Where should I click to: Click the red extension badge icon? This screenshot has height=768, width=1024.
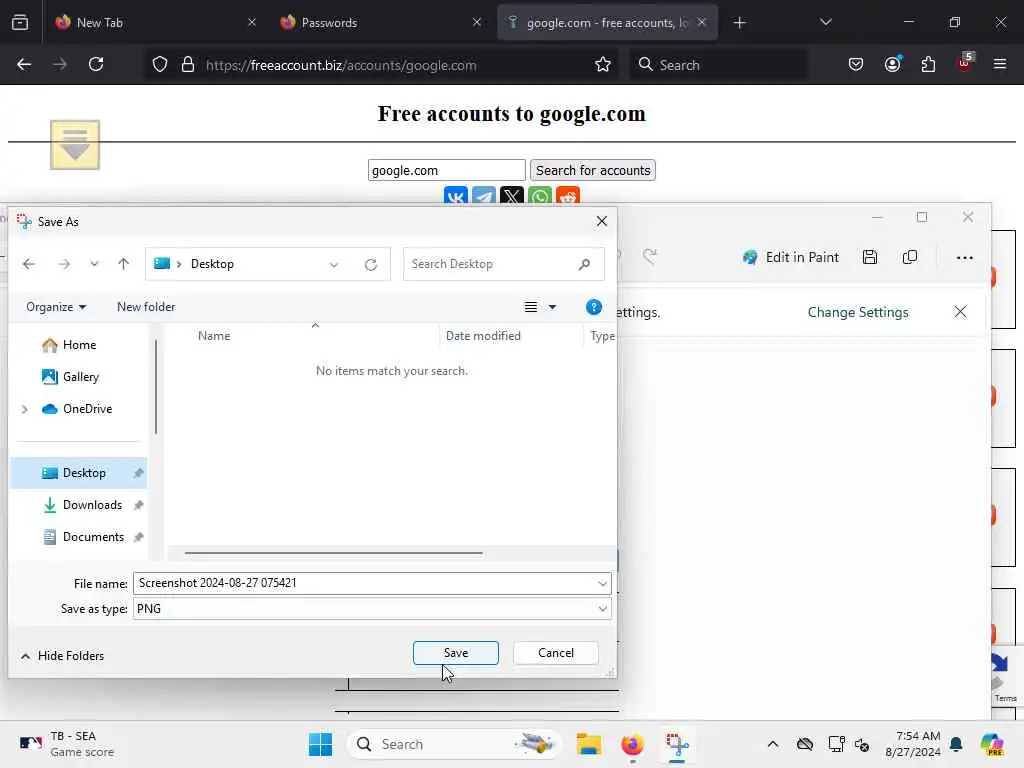coord(965,63)
